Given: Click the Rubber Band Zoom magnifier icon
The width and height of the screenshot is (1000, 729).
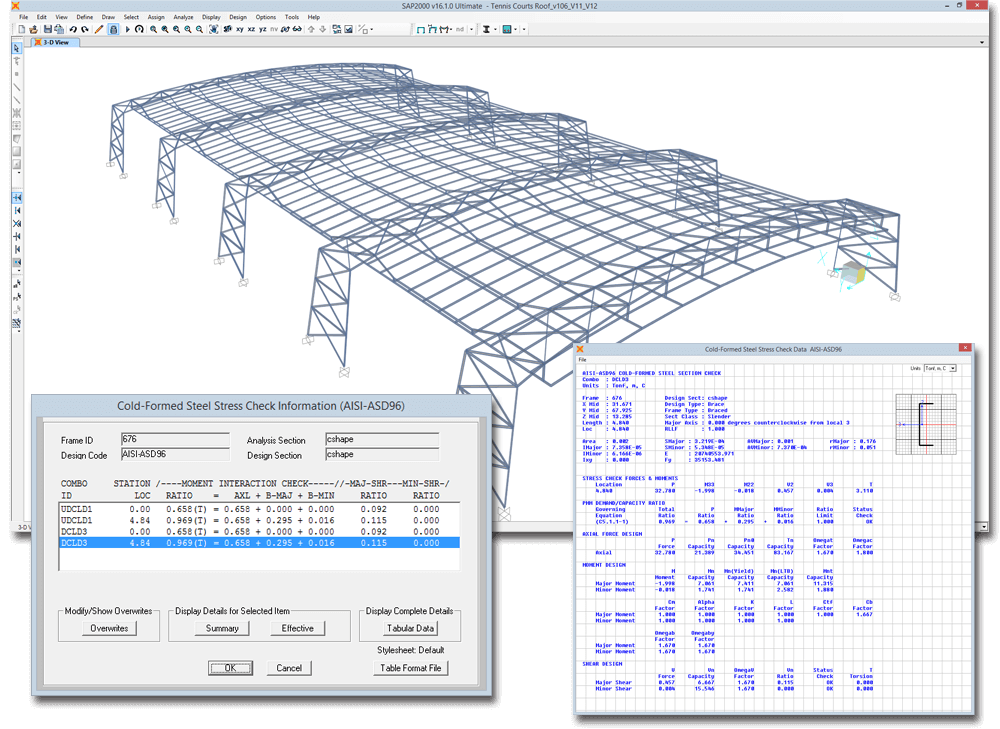Looking at the screenshot, I should (153, 29).
